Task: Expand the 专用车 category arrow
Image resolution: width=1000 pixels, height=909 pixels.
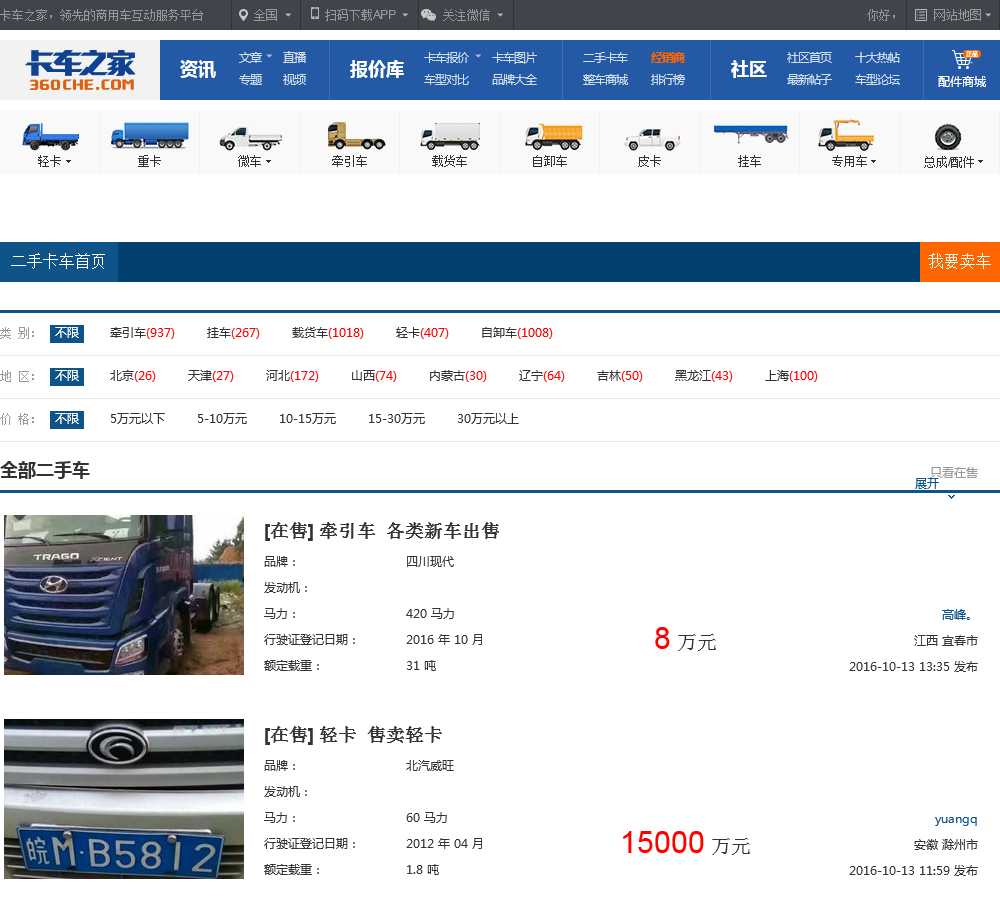Action: [873, 162]
